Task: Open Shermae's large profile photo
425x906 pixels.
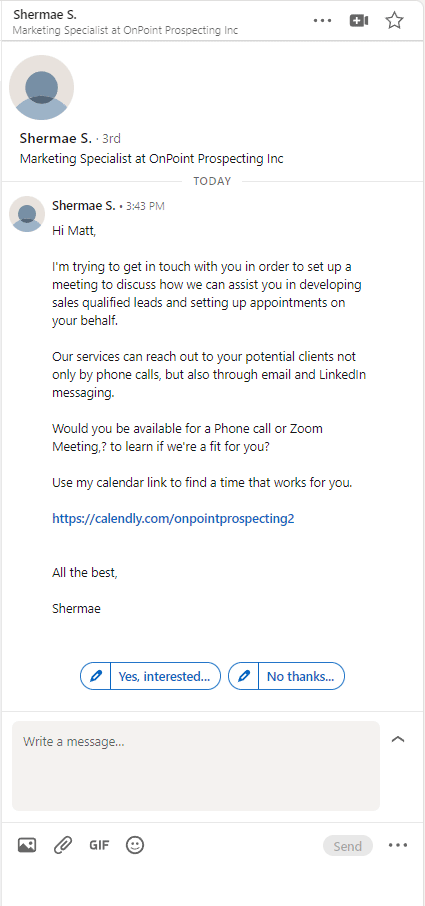Action: (x=42, y=87)
